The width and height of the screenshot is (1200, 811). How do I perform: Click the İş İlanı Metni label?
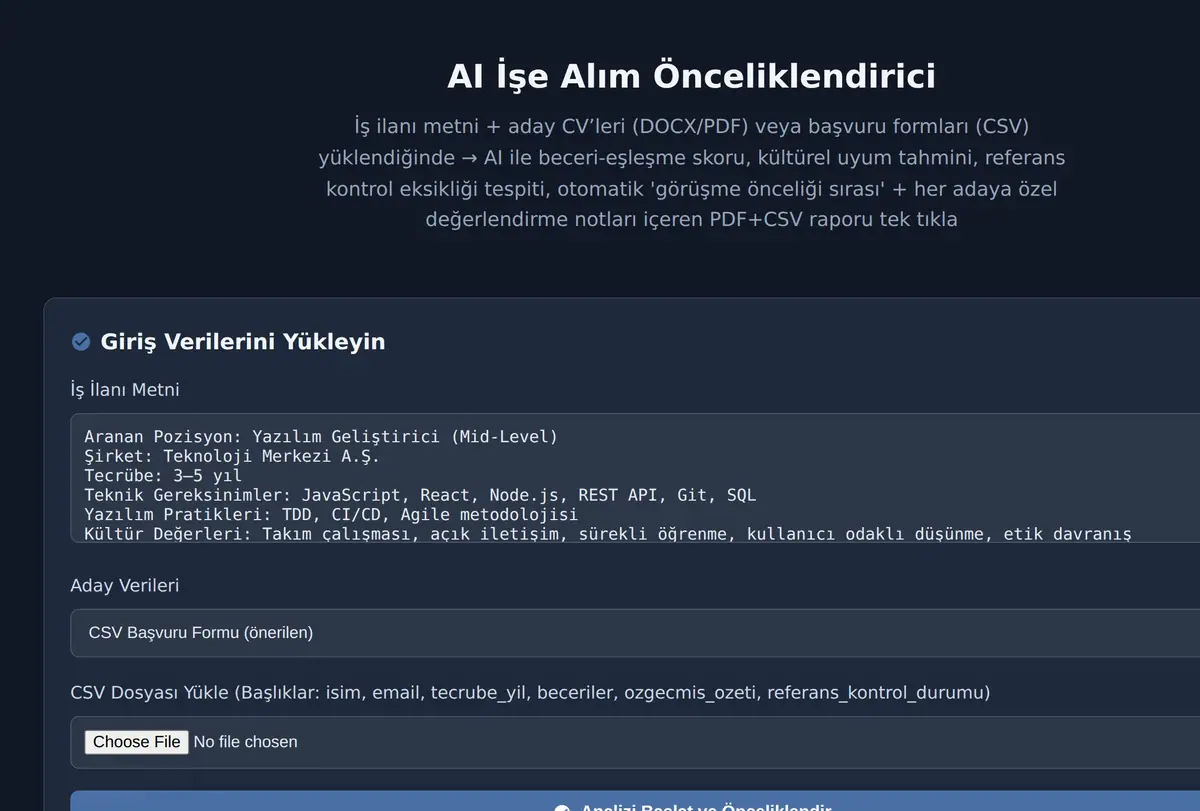click(125, 390)
